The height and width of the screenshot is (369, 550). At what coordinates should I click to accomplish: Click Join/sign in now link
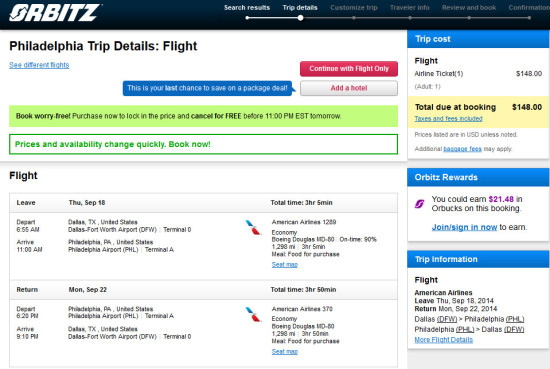pos(464,227)
